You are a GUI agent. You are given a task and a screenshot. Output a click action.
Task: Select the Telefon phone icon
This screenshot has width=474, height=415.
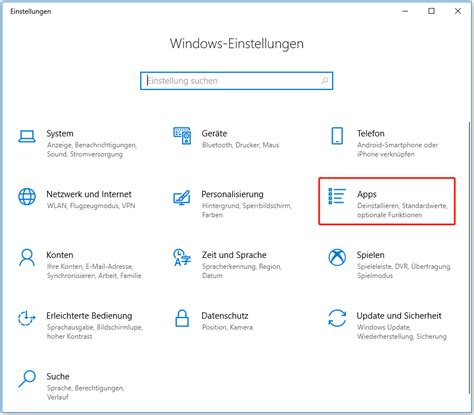(x=337, y=136)
